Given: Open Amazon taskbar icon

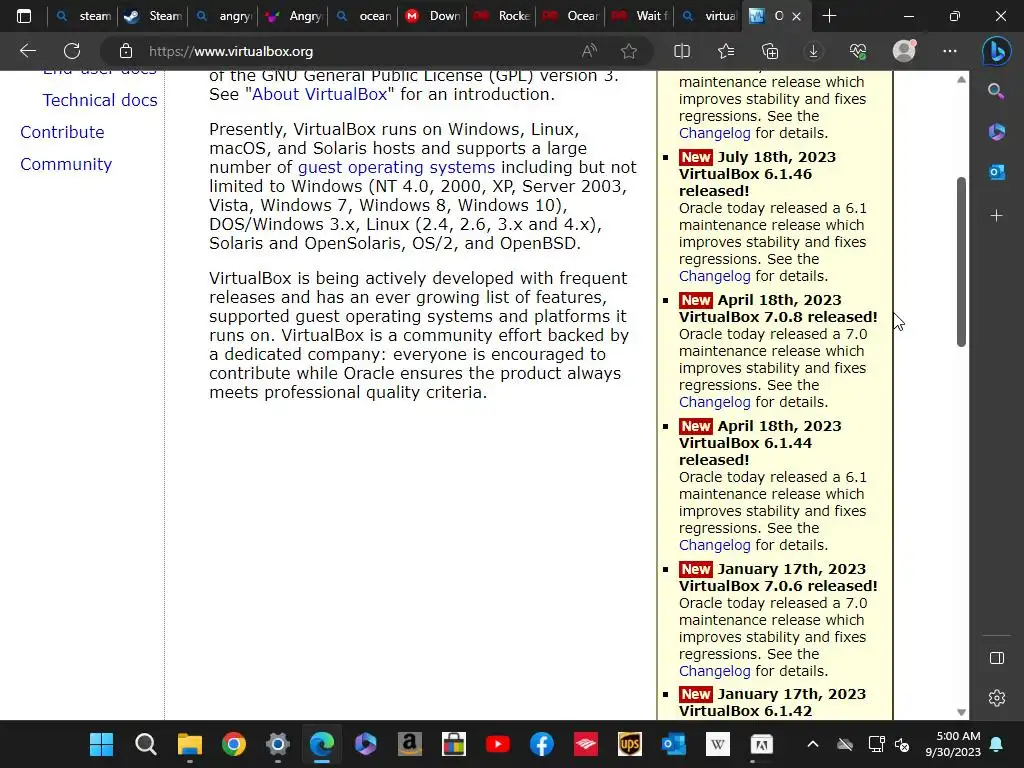Looking at the screenshot, I should [409, 744].
